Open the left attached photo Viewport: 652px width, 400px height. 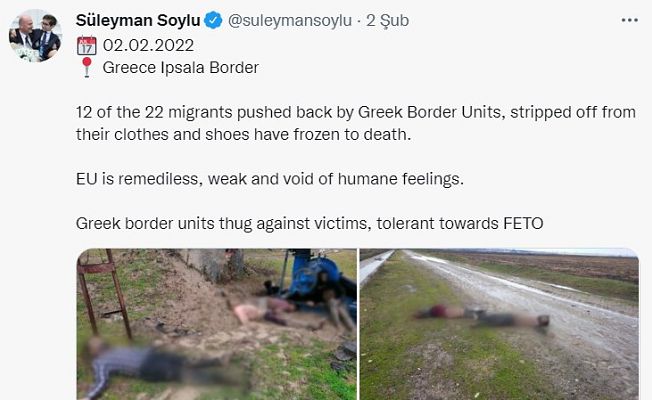click(217, 324)
